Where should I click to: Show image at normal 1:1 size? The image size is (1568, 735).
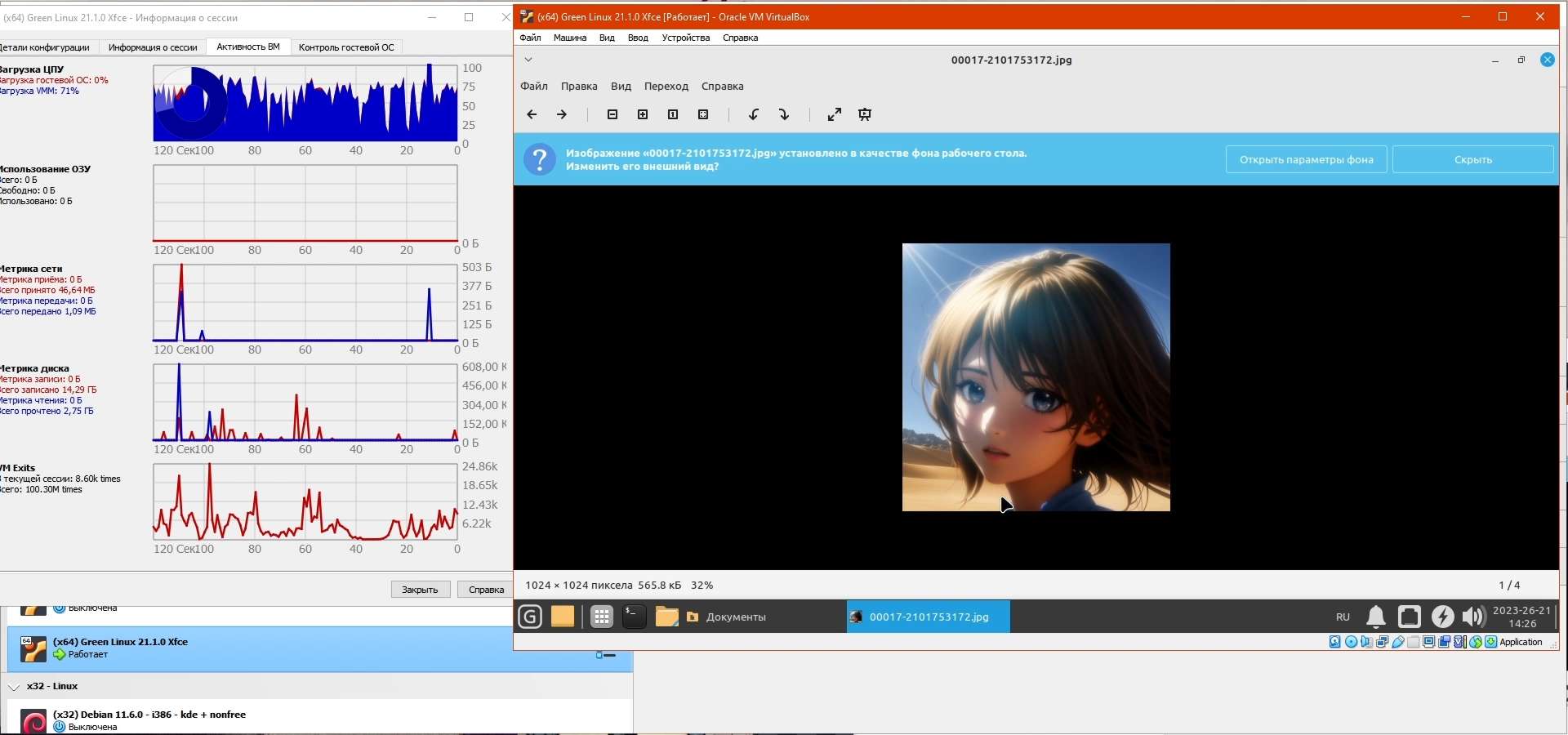673,115
